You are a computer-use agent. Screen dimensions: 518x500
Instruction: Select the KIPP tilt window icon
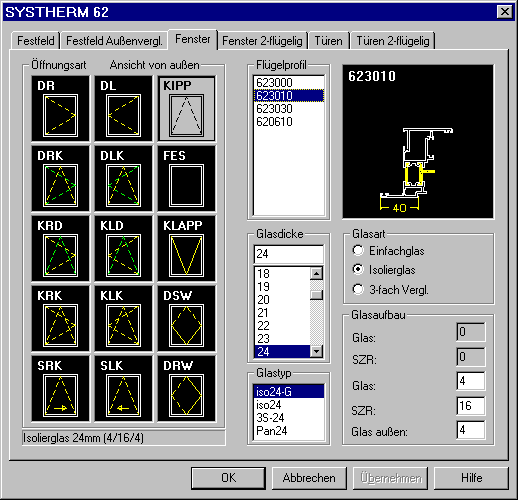186,109
